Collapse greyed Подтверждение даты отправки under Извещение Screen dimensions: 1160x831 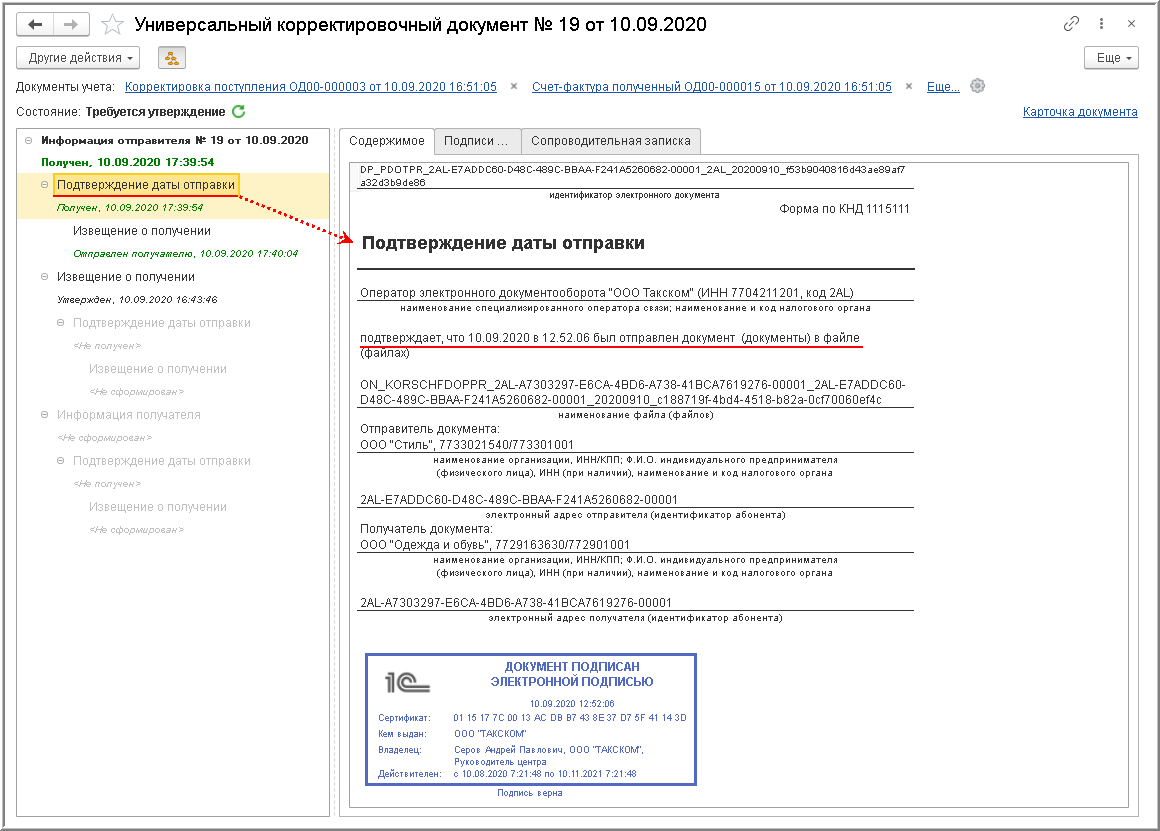click(x=61, y=323)
